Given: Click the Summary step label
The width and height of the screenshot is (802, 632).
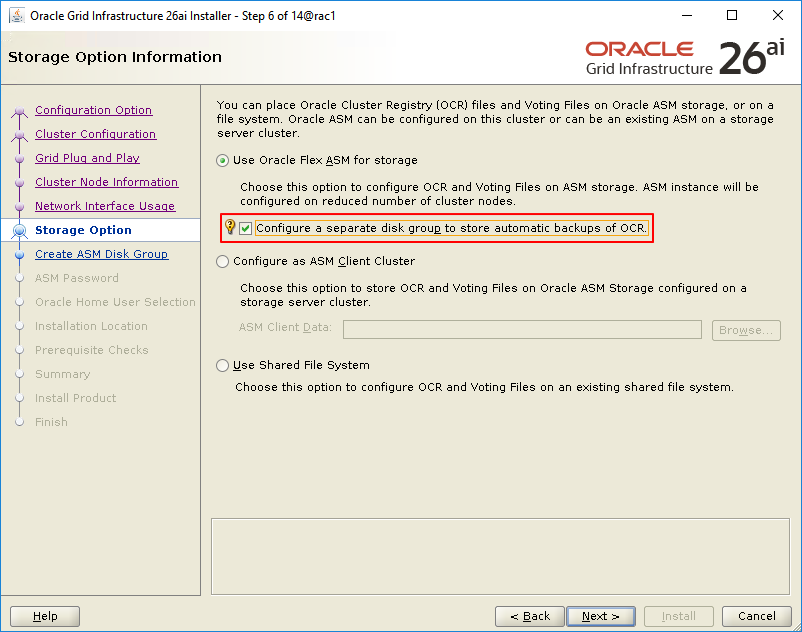Looking at the screenshot, I should point(62,374).
